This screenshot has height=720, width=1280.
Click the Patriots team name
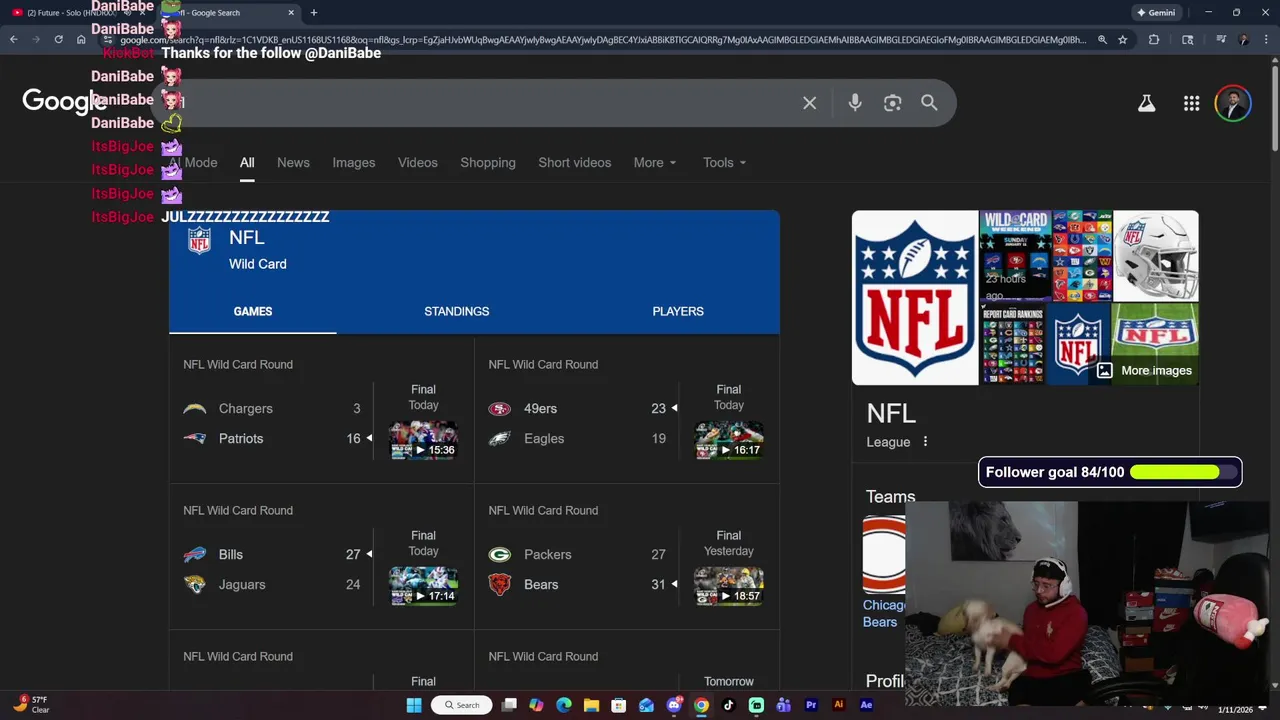pos(241,438)
